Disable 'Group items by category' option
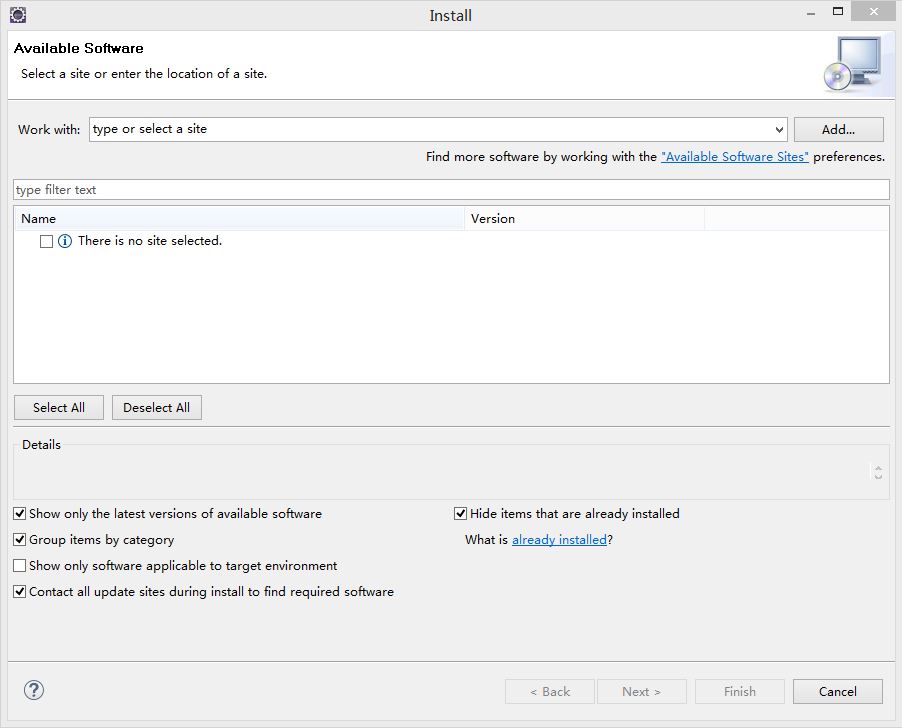Image resolution: width=902 pixels, height=728 pixels. click(20, 540)
